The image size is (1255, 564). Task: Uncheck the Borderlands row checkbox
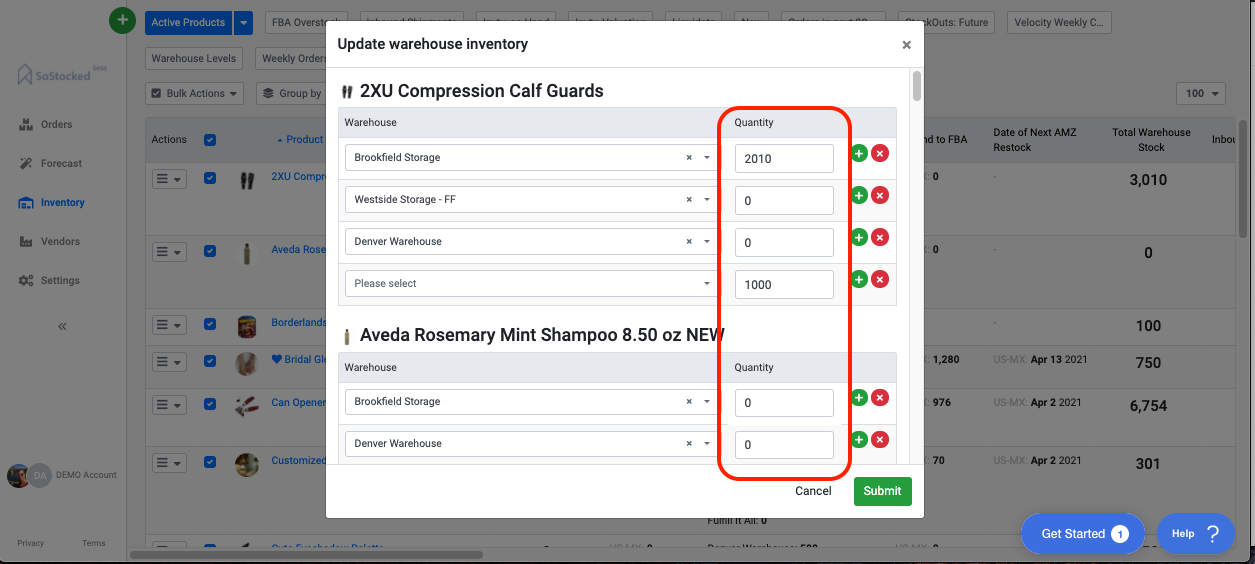(x=210, y=324)
